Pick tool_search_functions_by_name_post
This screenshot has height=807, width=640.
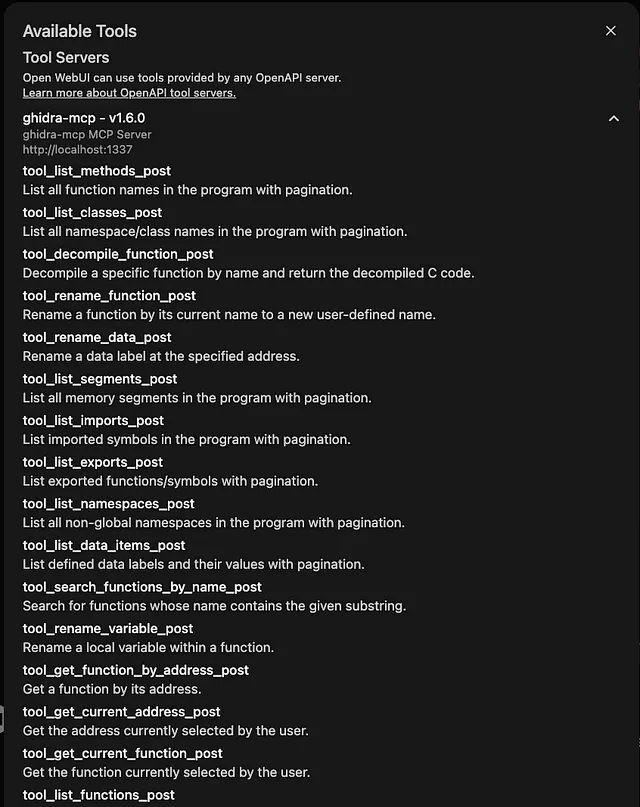click(142, 587)
